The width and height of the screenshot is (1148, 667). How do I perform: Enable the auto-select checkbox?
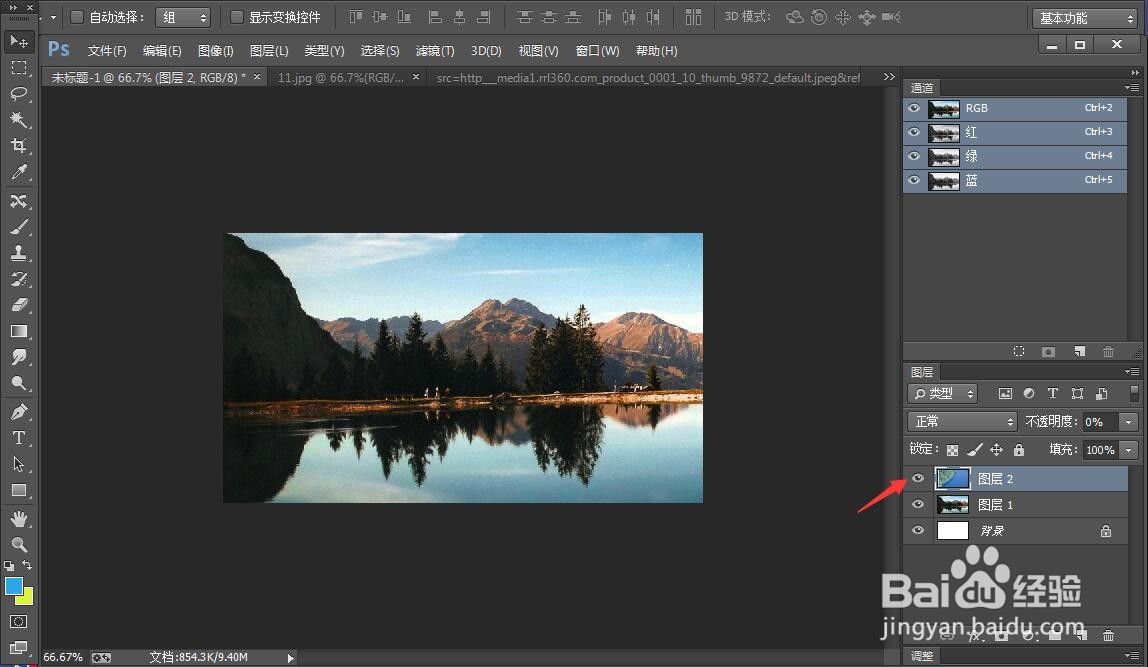coord(76,17)
